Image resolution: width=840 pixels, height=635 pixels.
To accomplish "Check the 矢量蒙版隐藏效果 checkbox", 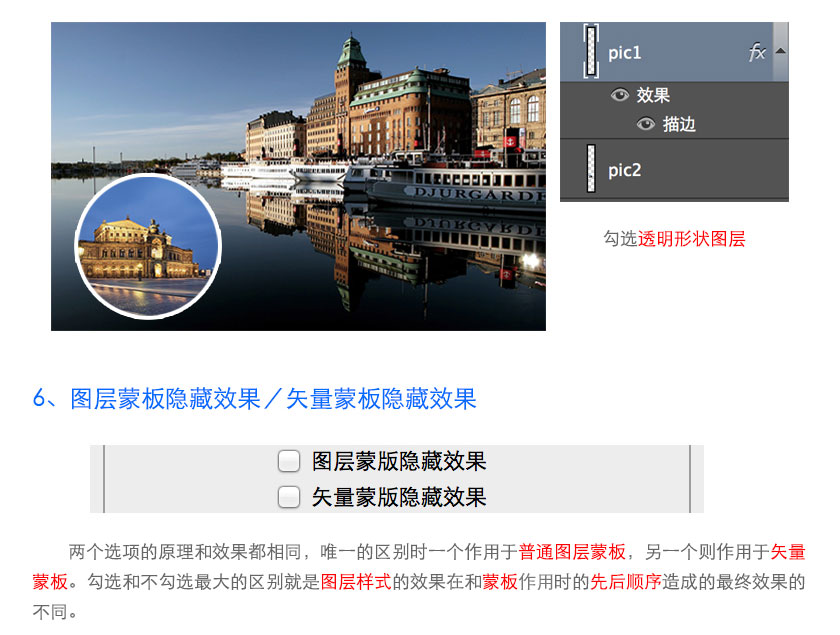I will [x=289, y=497].
